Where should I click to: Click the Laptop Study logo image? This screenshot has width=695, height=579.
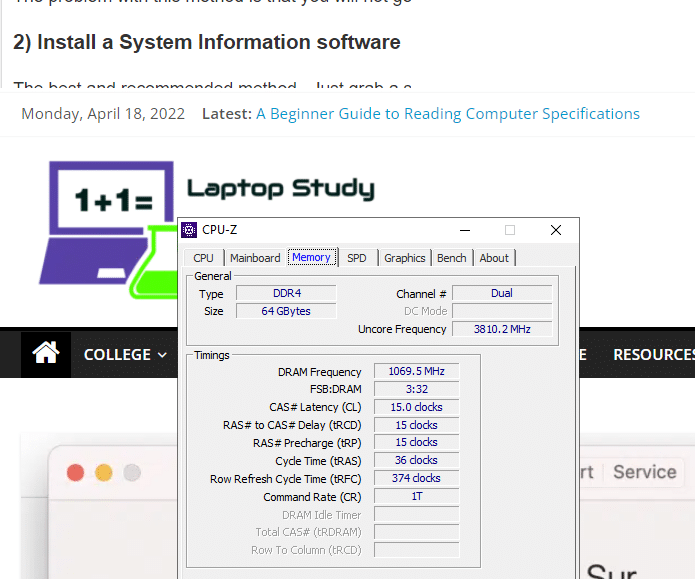pos(111,230)
